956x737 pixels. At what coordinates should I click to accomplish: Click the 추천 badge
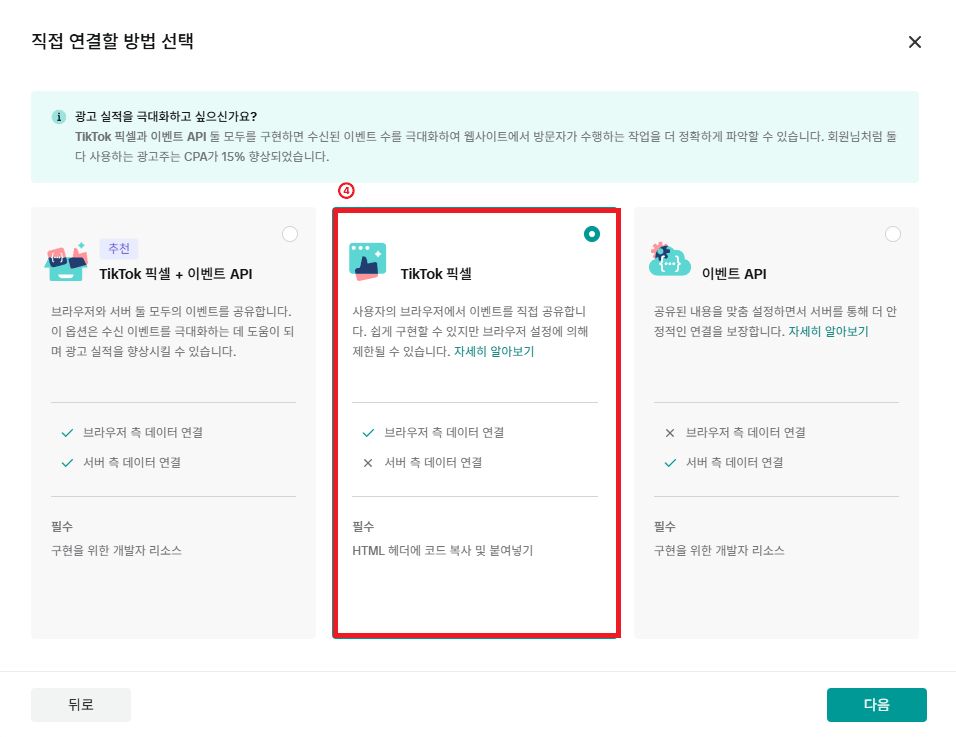click(x=119, y=249)
